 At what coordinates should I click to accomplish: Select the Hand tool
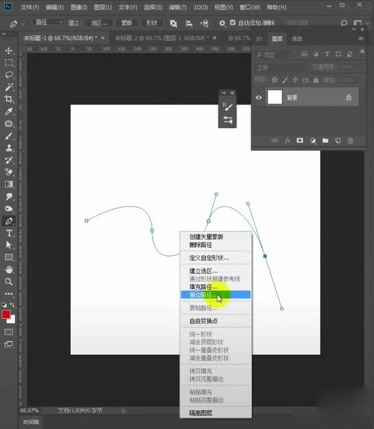[x=9, y=269]
